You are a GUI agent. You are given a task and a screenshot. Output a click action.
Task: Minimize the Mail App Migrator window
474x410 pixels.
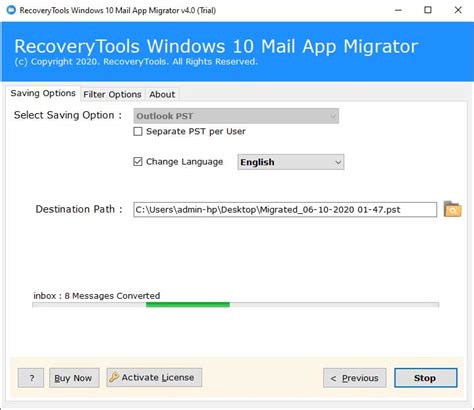pyautogui.click(x=398, y=10)
